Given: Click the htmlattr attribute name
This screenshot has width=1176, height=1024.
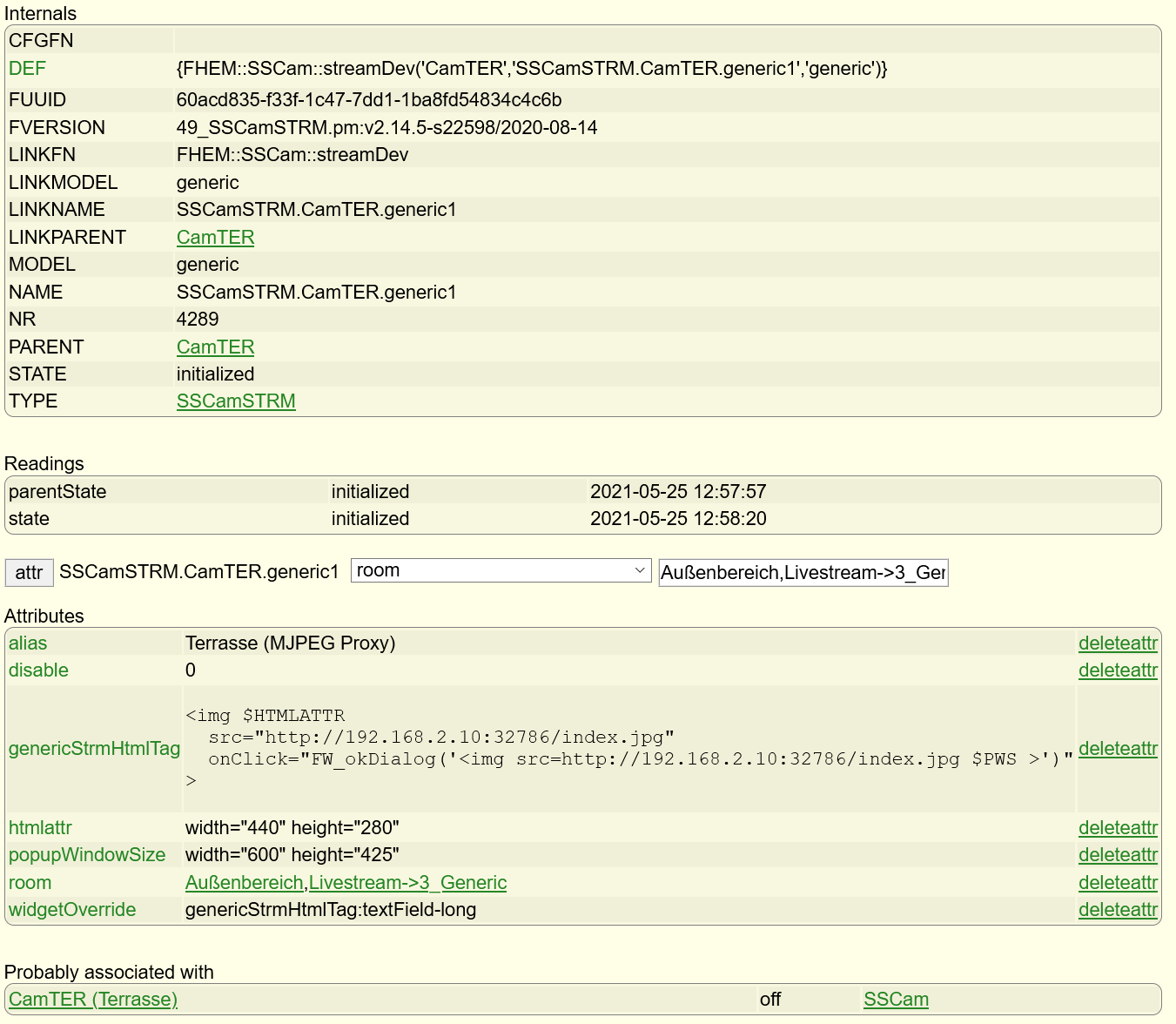Looking at the screenshot, I should click(x=40, y=828).
